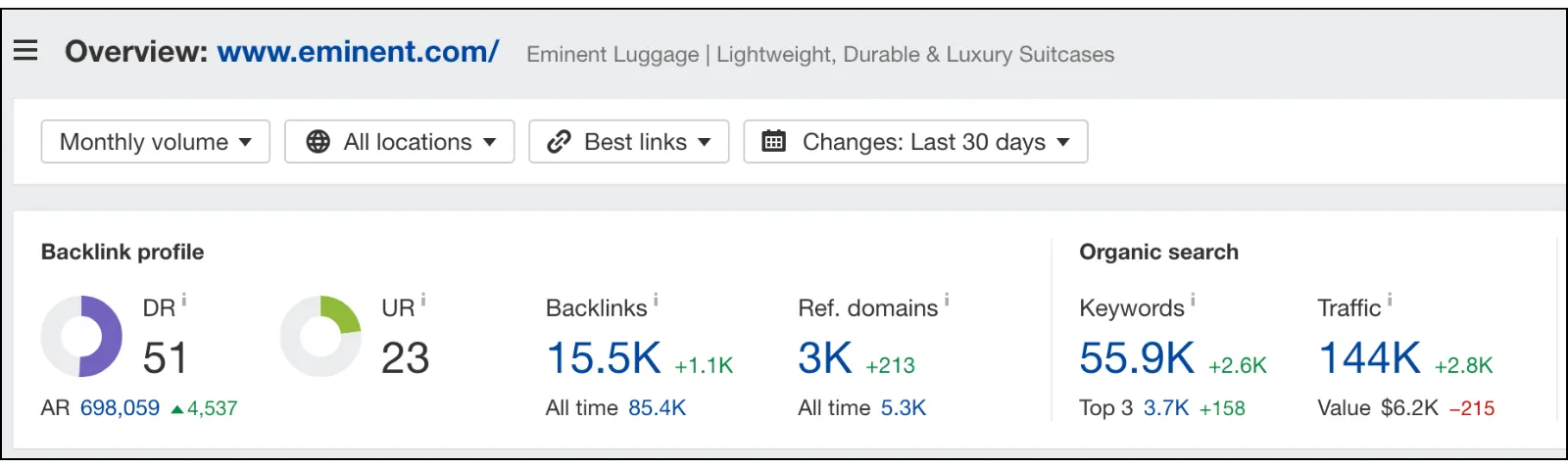This screenshot has width=1568, height=468.
Task: Click the +1.1K backlinks change
Action: 704,366
